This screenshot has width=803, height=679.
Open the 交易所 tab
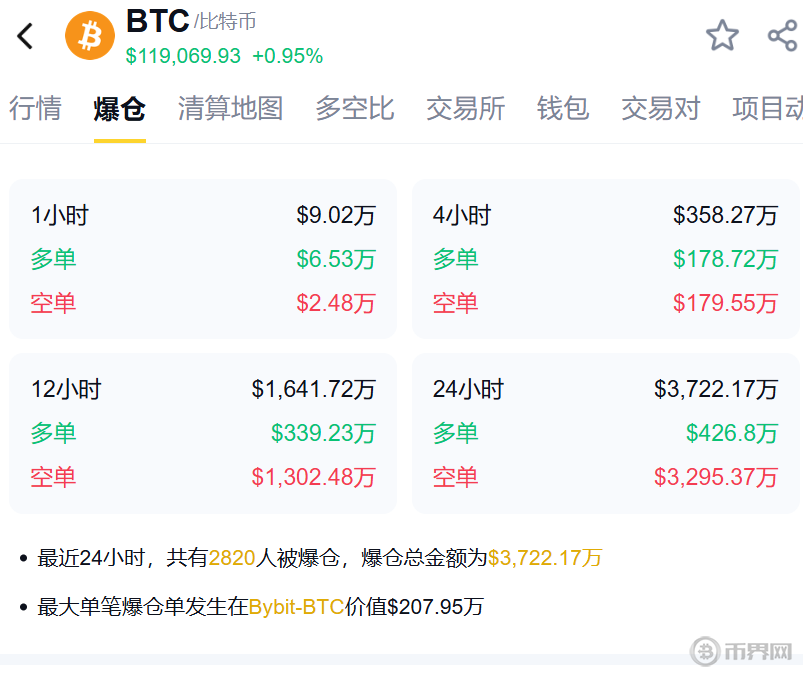[x=465, y=108]
